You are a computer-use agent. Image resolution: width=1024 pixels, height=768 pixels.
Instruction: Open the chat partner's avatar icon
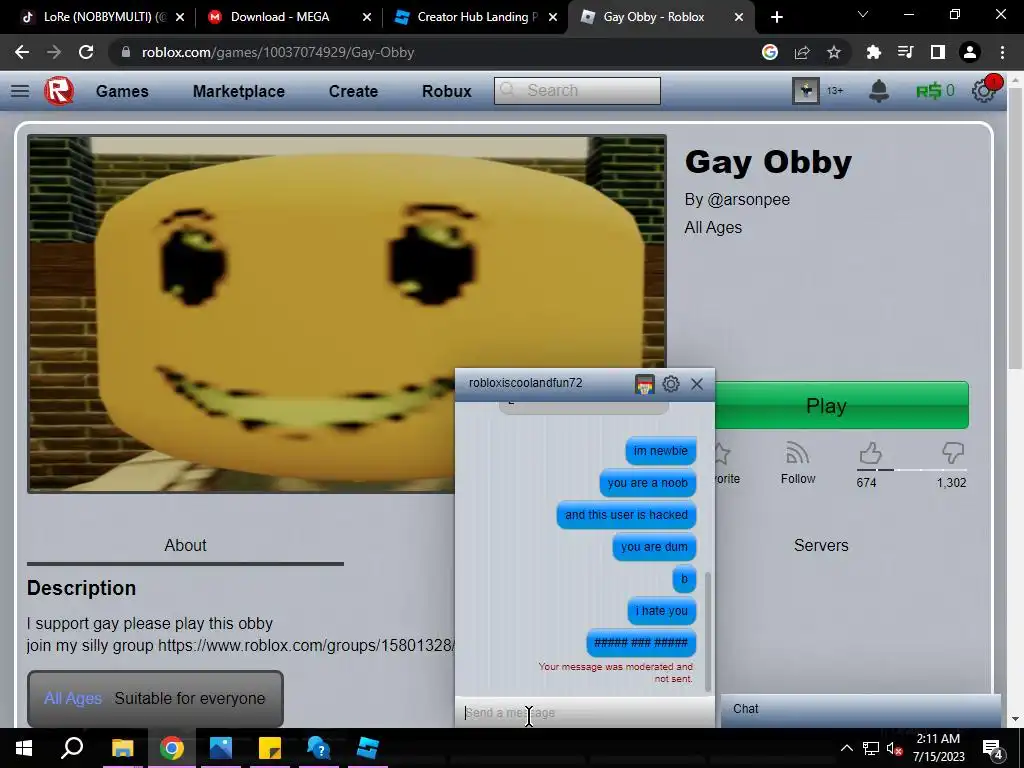tap(645, 384)
